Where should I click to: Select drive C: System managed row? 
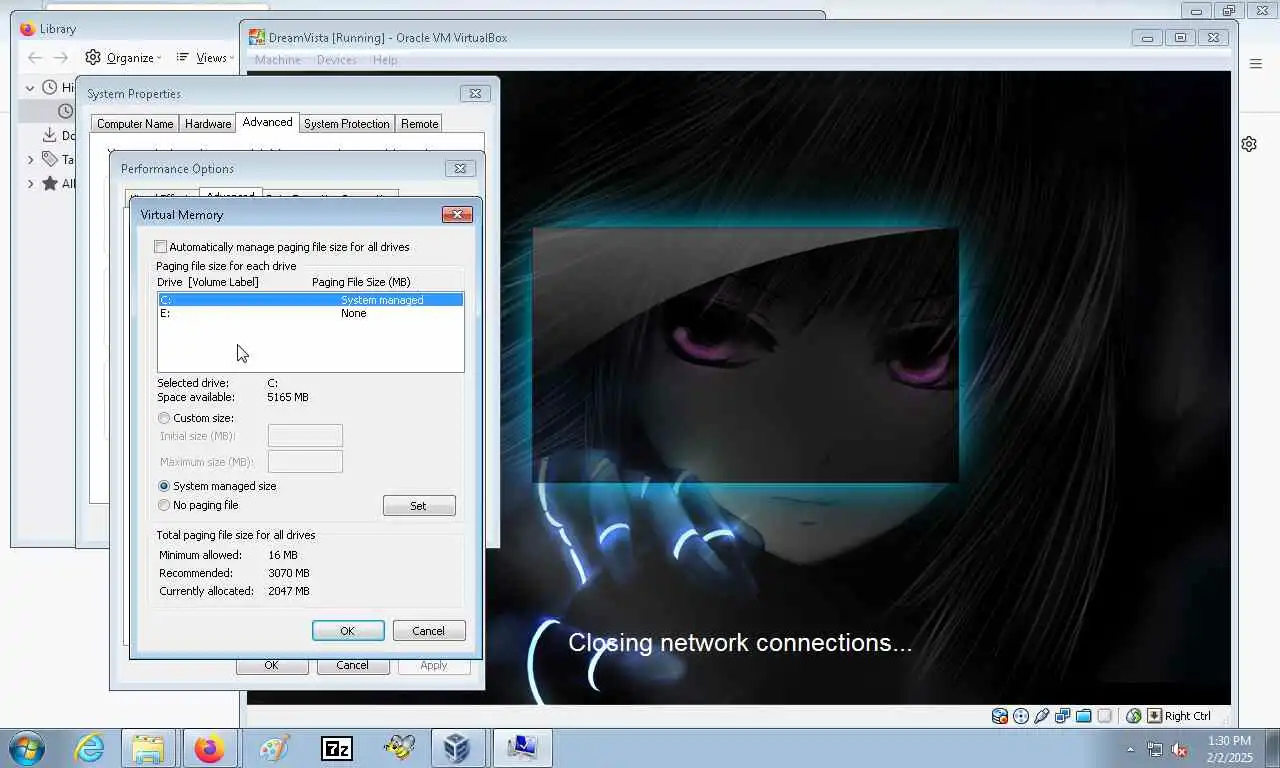(310, 300)
